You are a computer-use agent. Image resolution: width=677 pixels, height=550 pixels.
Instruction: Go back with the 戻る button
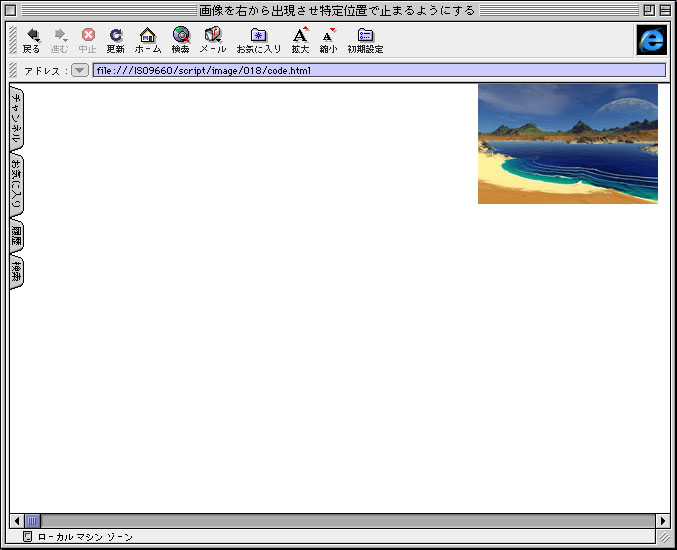click(x=31, y=41)
